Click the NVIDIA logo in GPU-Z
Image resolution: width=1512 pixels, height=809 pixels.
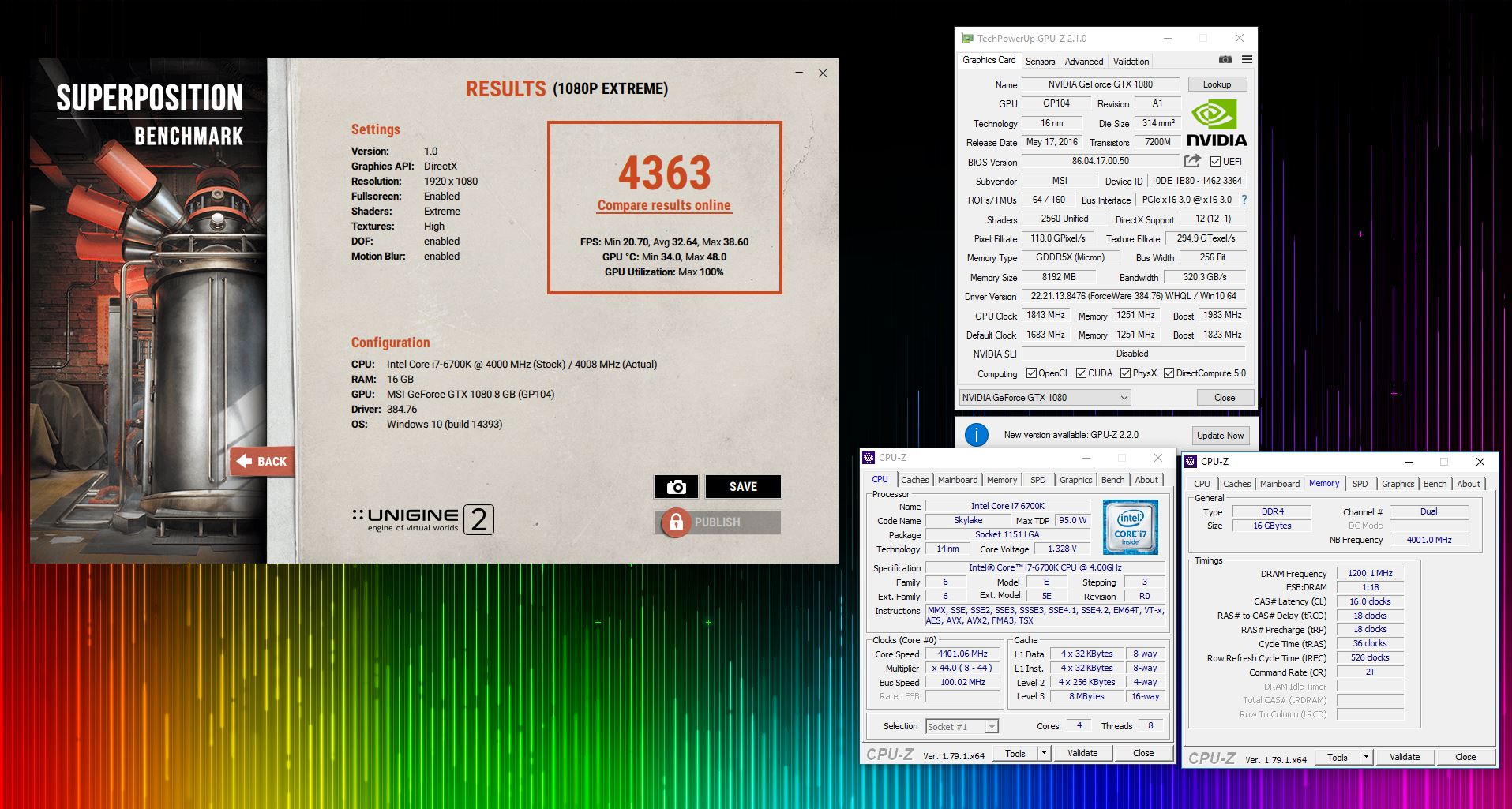coord(1217,123)
